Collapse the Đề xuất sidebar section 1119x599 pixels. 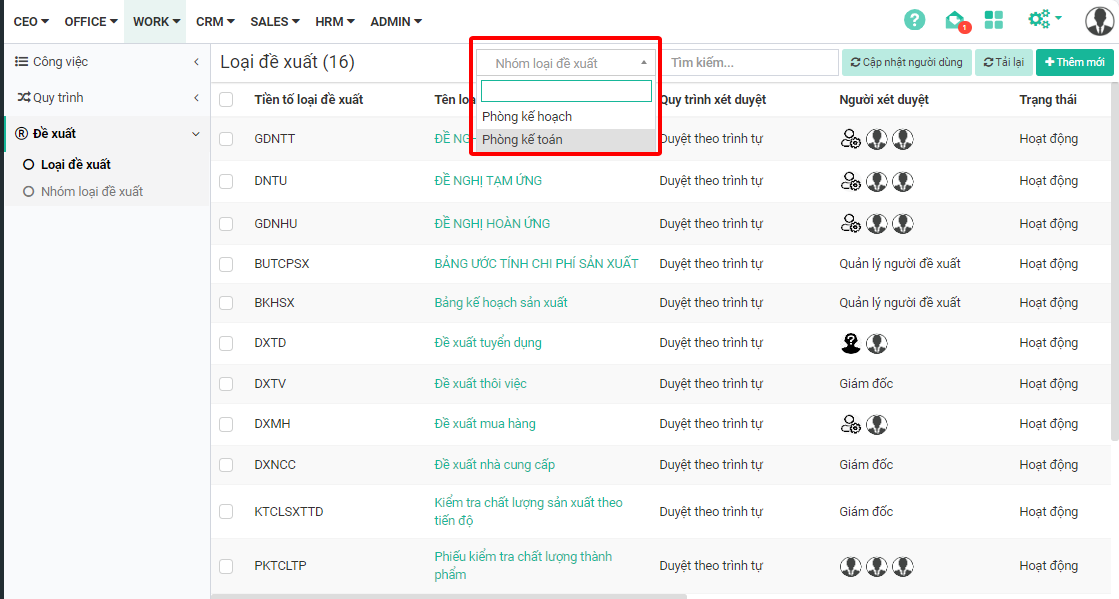(106, 133)
